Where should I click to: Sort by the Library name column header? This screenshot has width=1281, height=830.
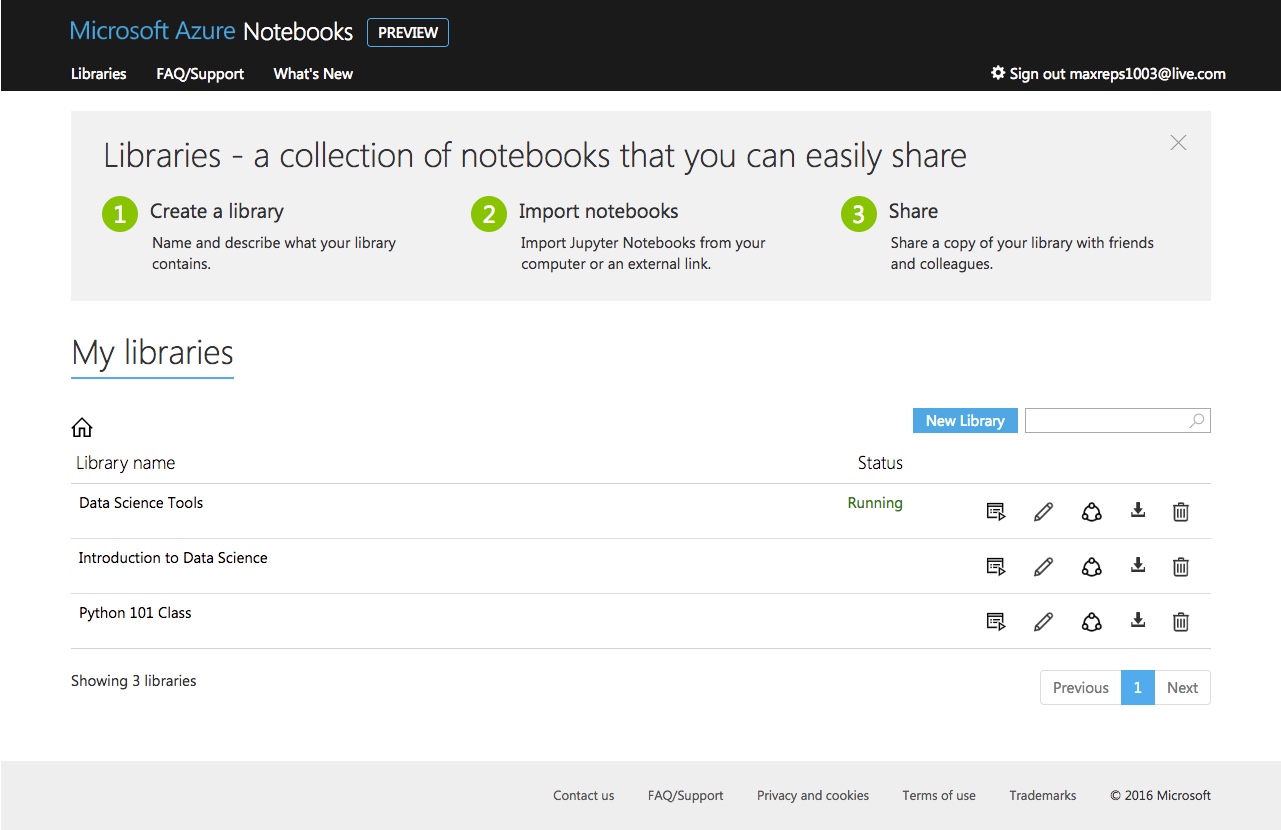(x=126, y=463)
